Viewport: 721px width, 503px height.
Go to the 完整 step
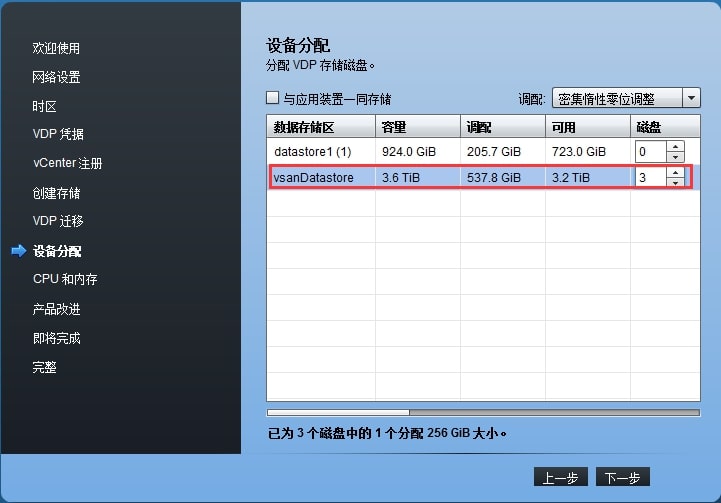[44, 367]
